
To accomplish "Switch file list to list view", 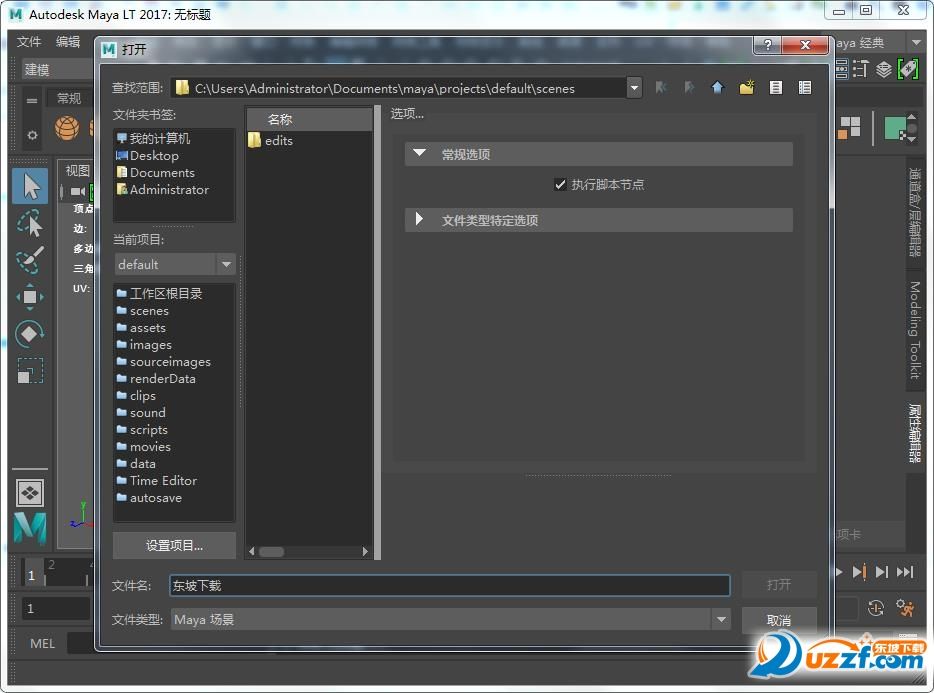I will [x=776, y=88].
